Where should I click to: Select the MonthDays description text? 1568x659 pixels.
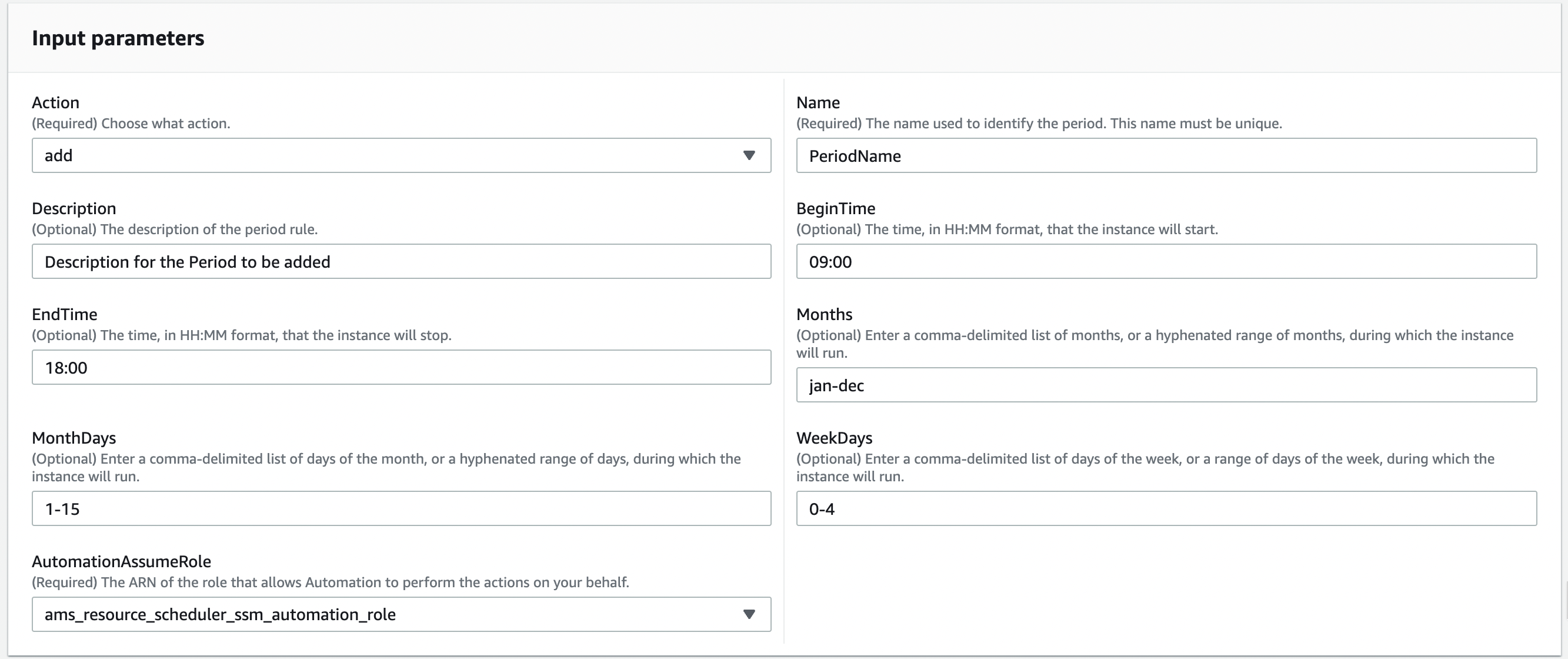pyautogui.click(x=386, y=468)
